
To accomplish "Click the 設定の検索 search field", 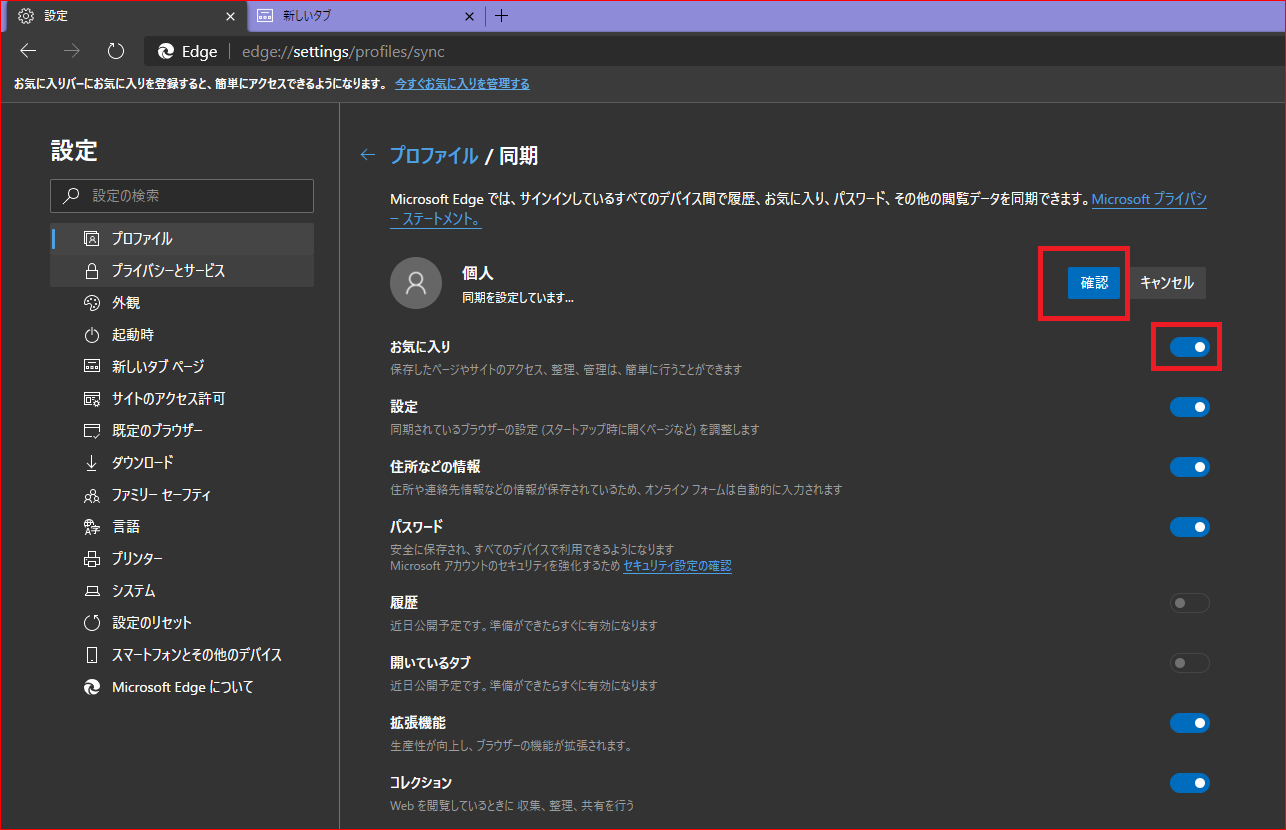I will pos(182,196).
